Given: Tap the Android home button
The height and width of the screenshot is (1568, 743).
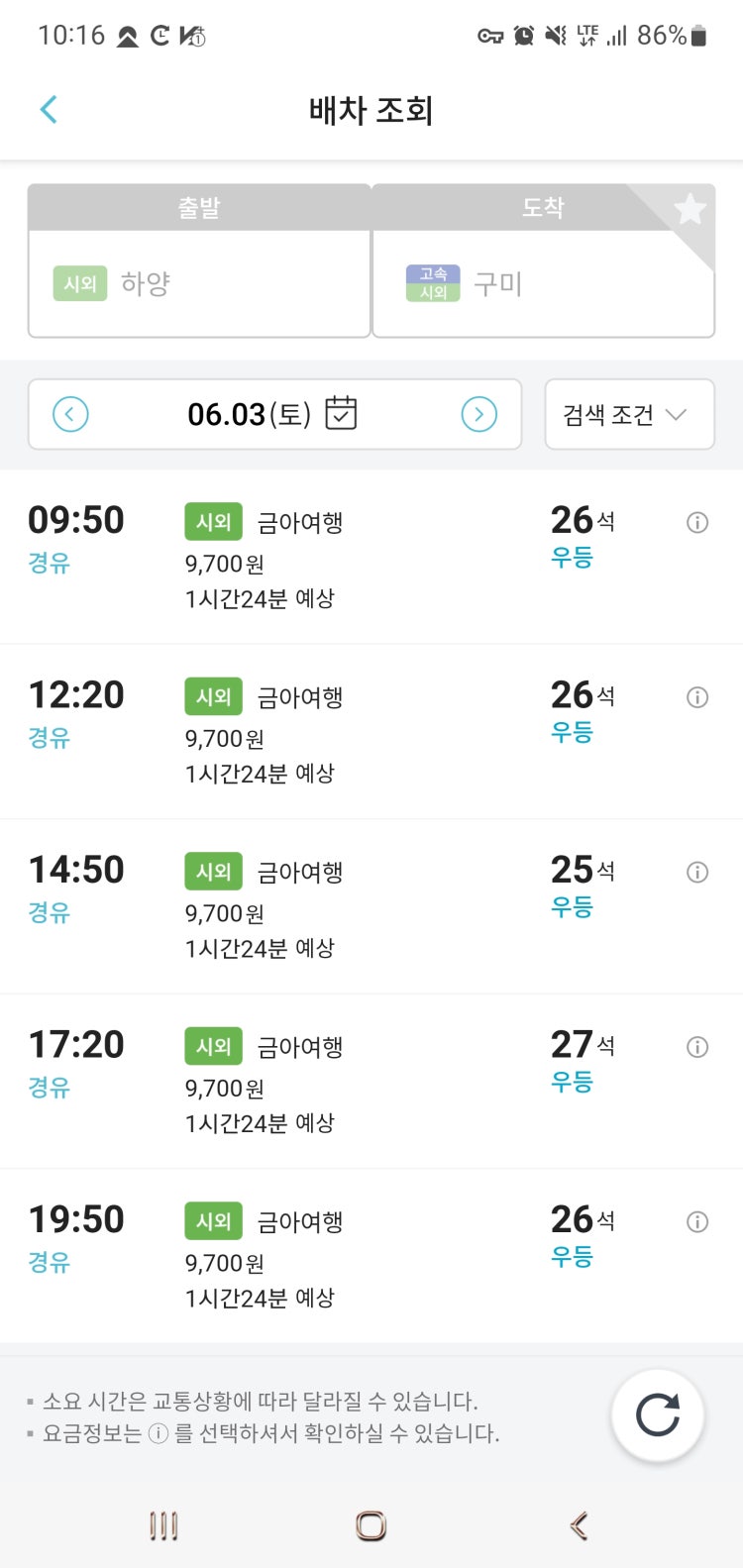Looking at the screenshot, I should [371, 1525].
